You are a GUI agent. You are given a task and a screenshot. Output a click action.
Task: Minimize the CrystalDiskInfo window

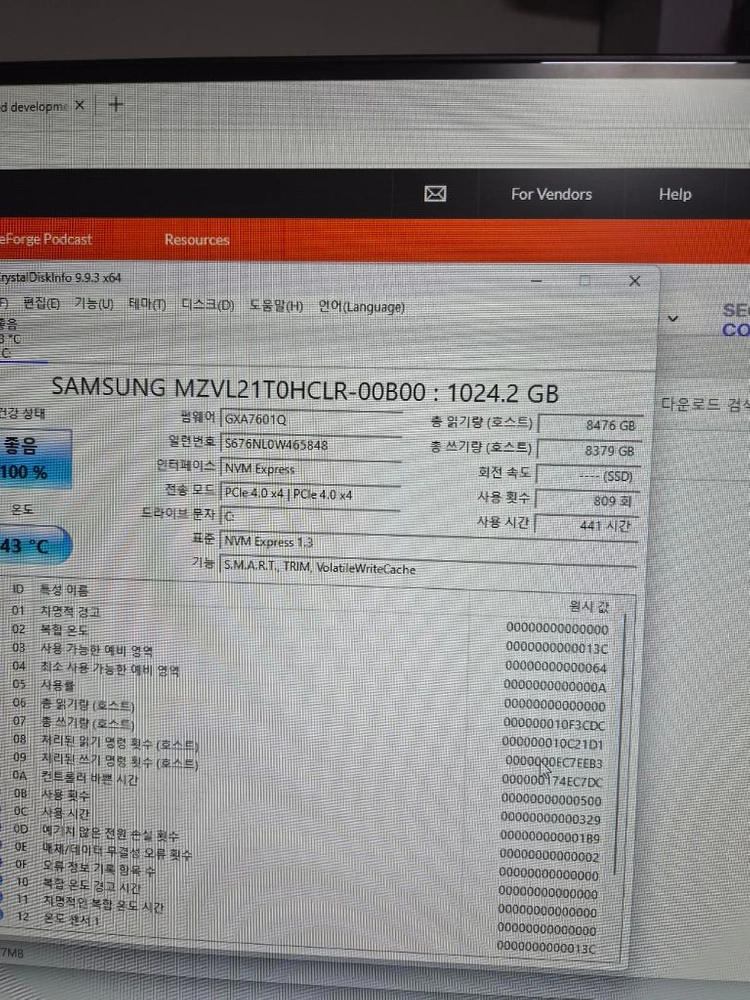pyautogui.click(x=537, y=281)
